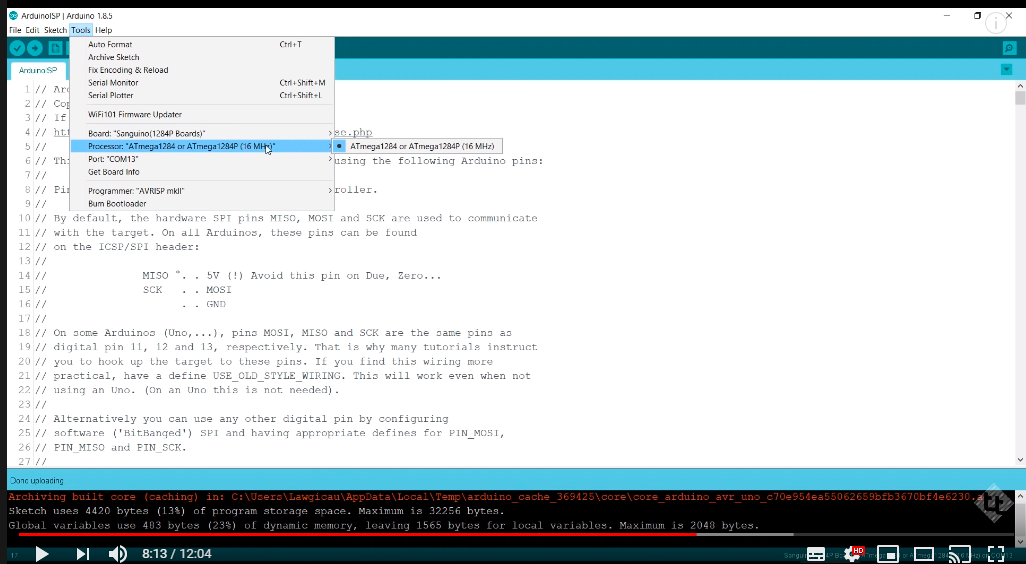The width and height of the screenshot is (1026, 564).
Task: Expand the Programmer AVRISP mkII submenu
Action: coord(202,191)
